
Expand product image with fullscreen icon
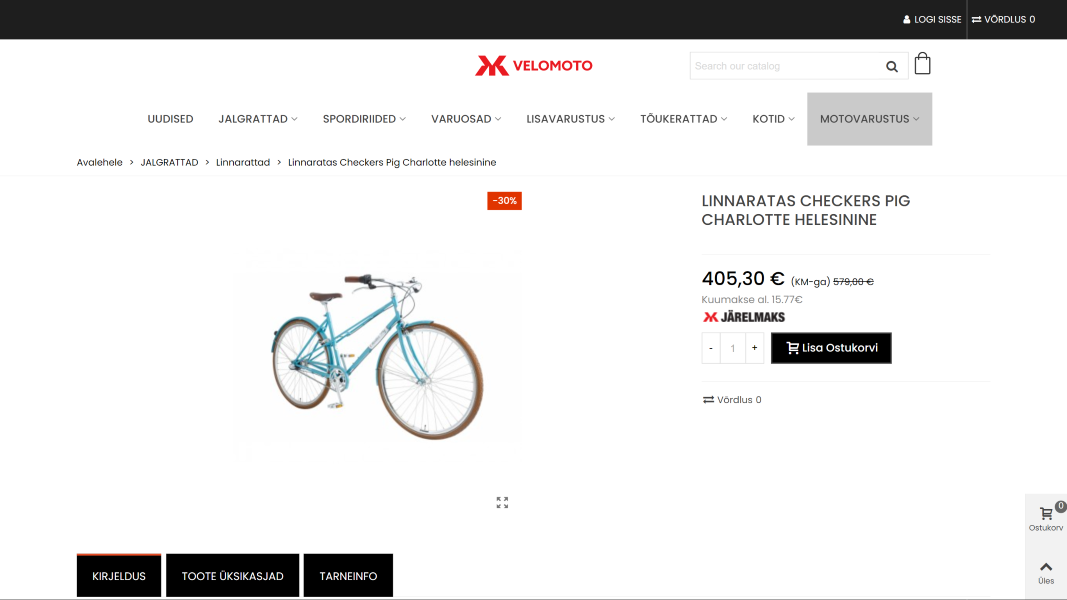(502, 502)
